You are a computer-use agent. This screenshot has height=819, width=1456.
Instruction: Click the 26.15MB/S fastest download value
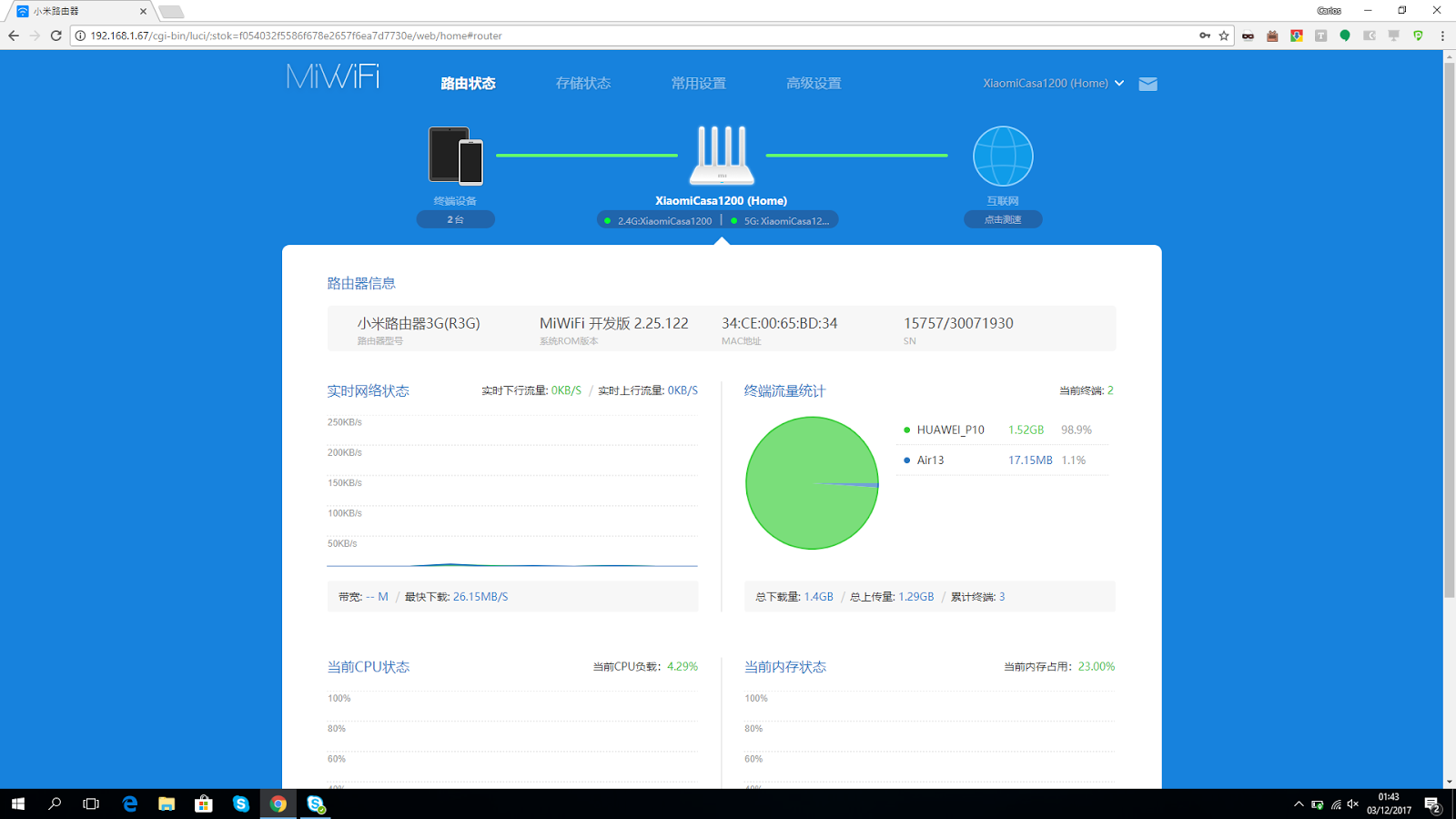tap(480, 597)
